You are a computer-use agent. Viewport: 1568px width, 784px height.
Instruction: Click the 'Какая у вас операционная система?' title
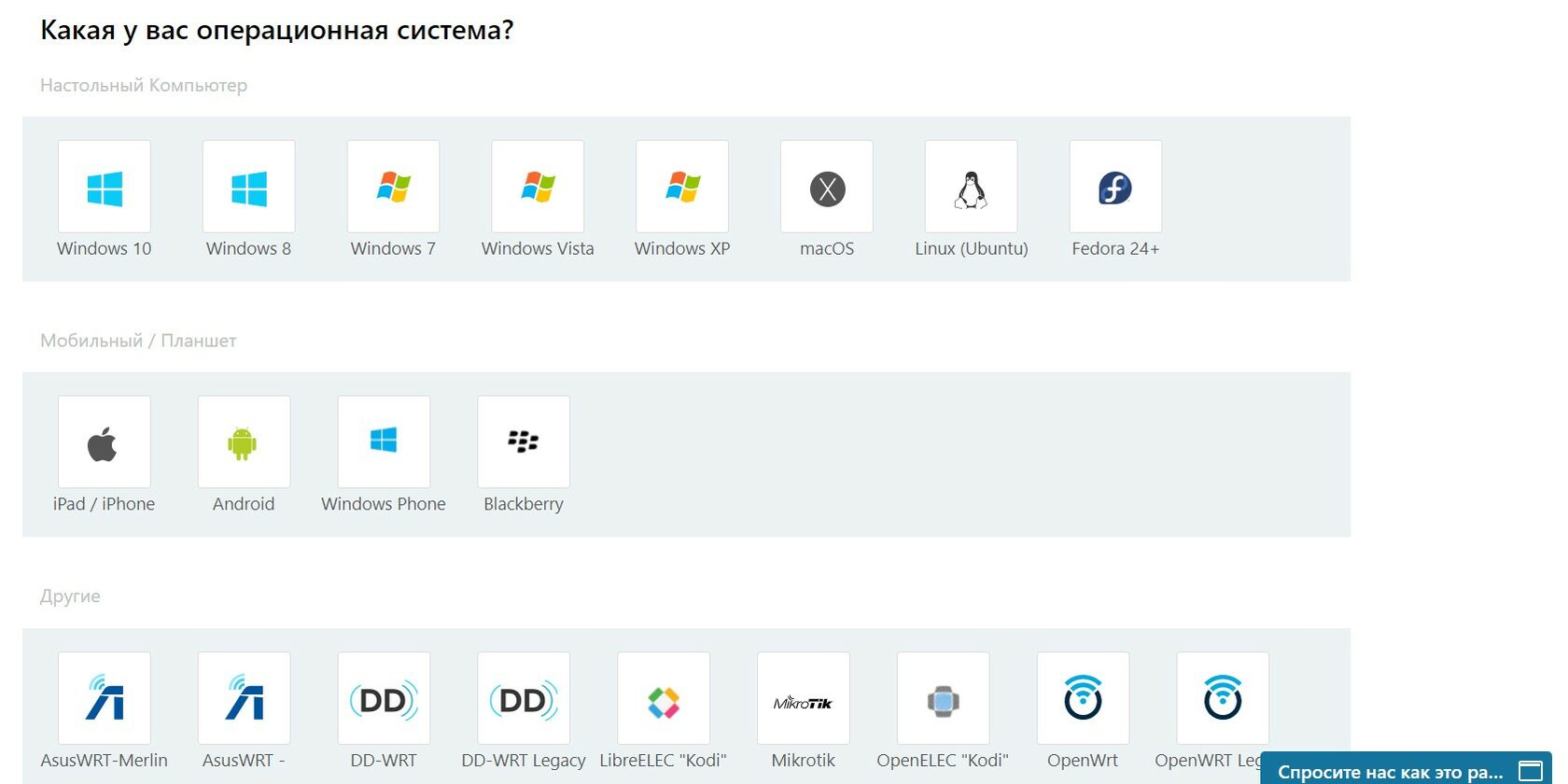pos(277,30)
